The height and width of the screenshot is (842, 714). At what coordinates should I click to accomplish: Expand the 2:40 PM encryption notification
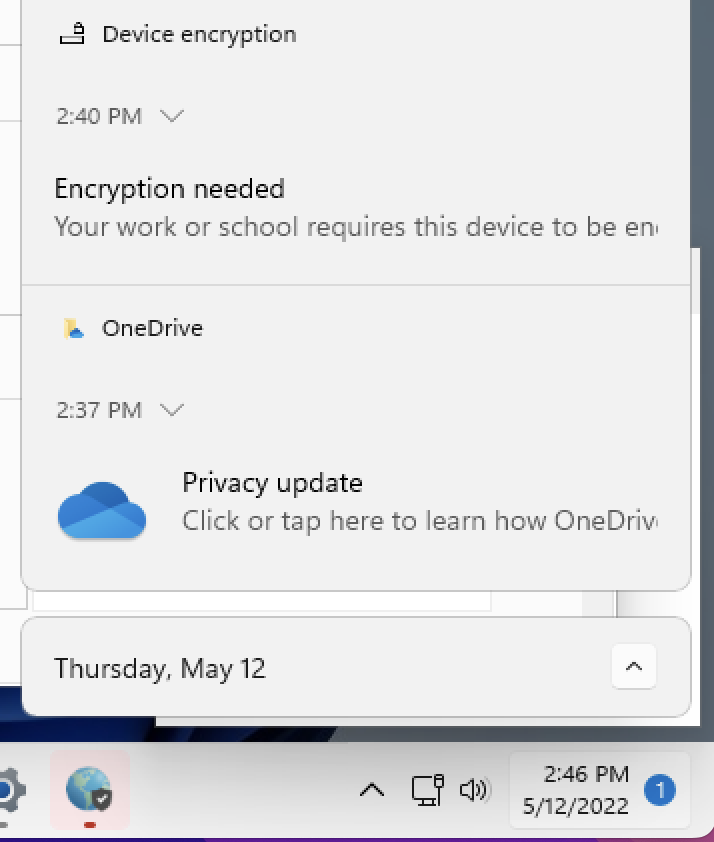click(x=172, y=115)
